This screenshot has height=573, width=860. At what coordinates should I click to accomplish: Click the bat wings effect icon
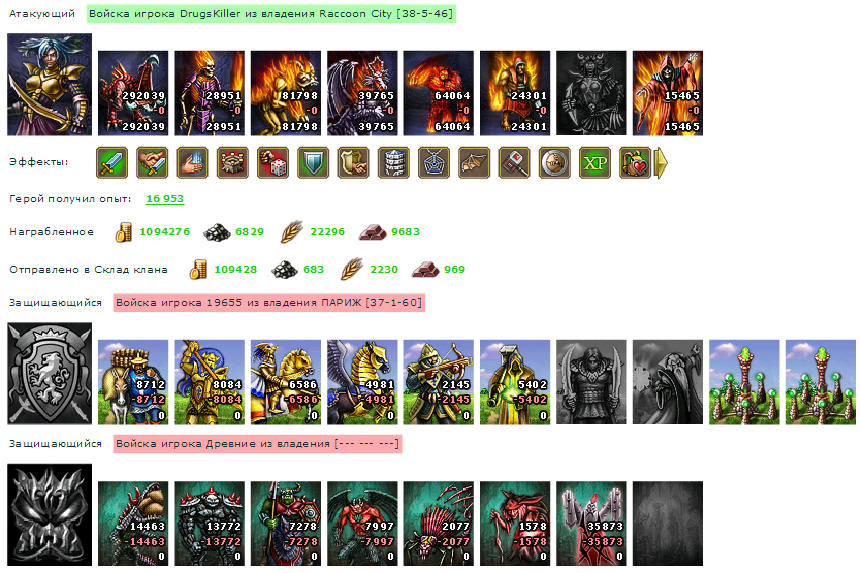[x=474, y=163]
